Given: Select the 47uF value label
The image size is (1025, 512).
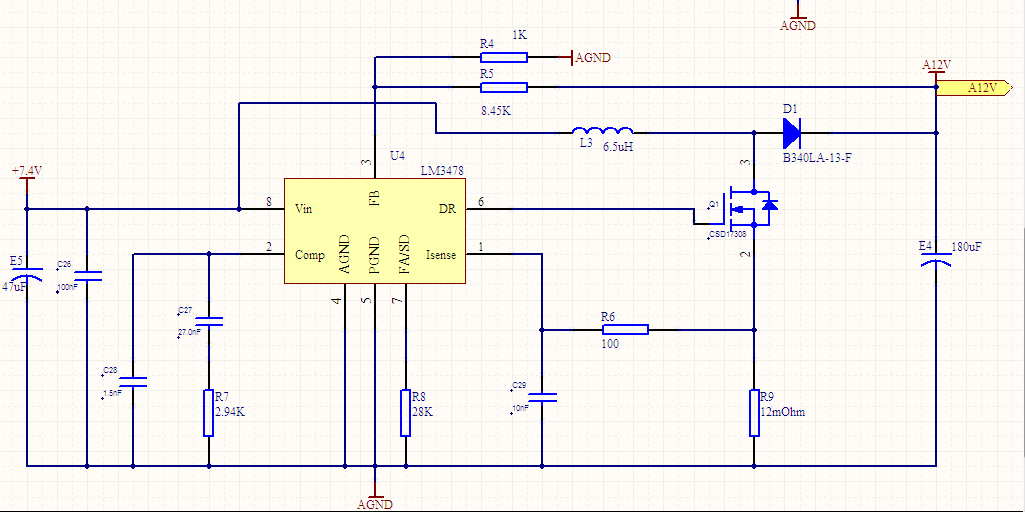Looking at the screenshot, I should (x=14, y=286).
